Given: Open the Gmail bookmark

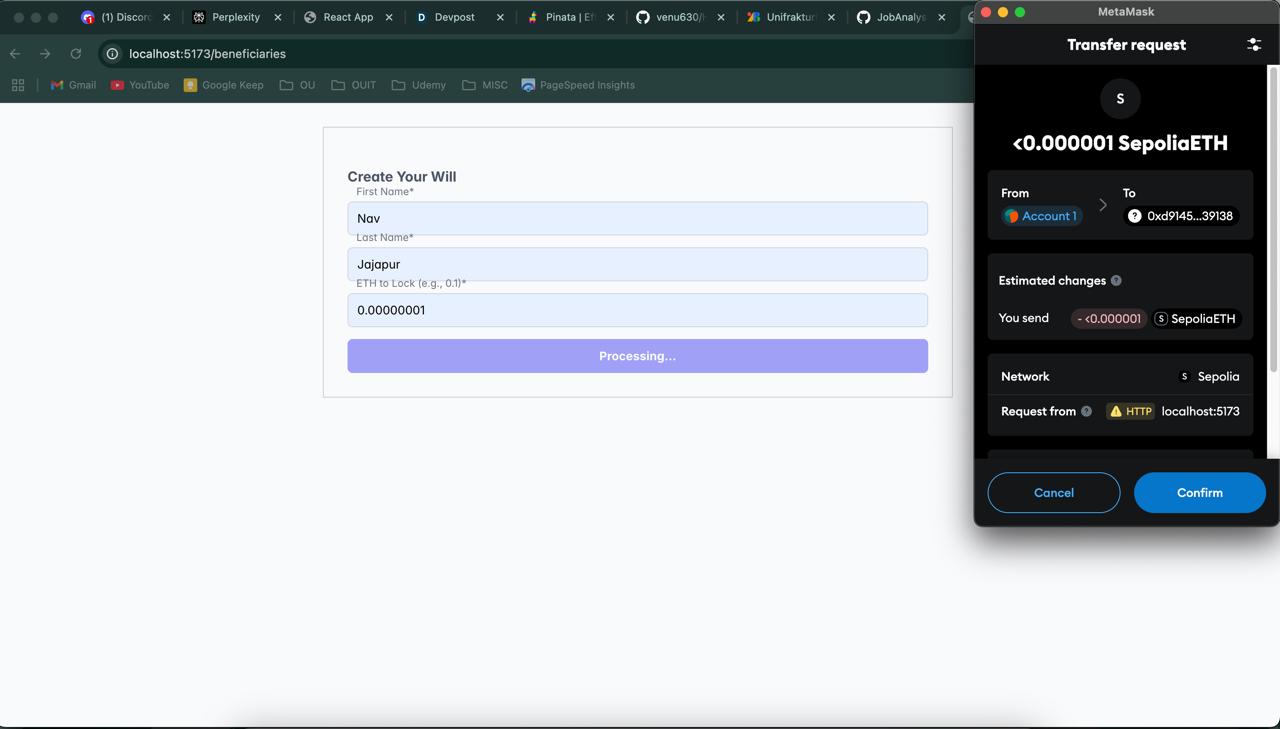Looking at the screenshot, I should pos(73,85).
